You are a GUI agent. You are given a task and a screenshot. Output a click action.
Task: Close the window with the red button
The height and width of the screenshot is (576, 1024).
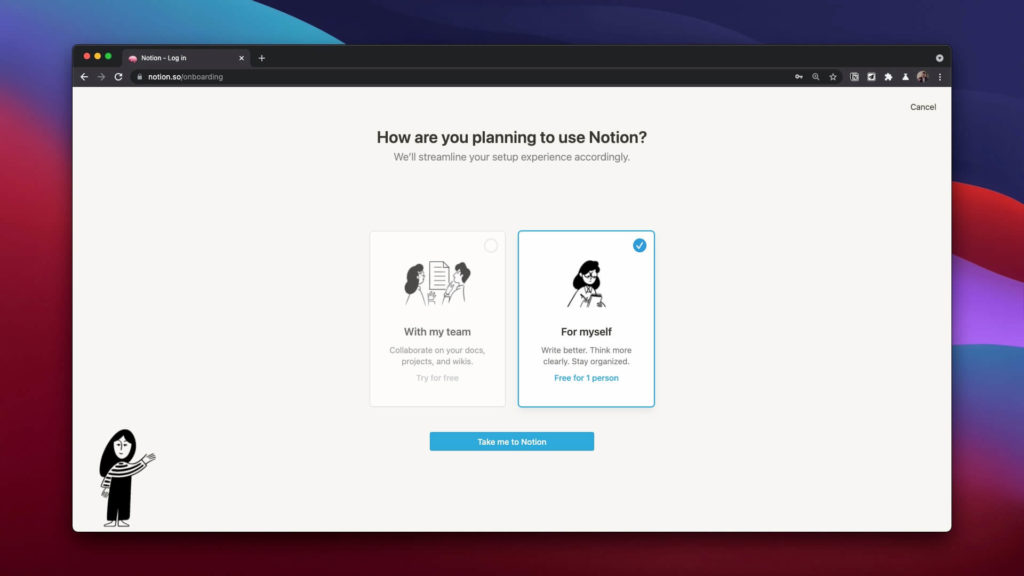click(87, 56)
